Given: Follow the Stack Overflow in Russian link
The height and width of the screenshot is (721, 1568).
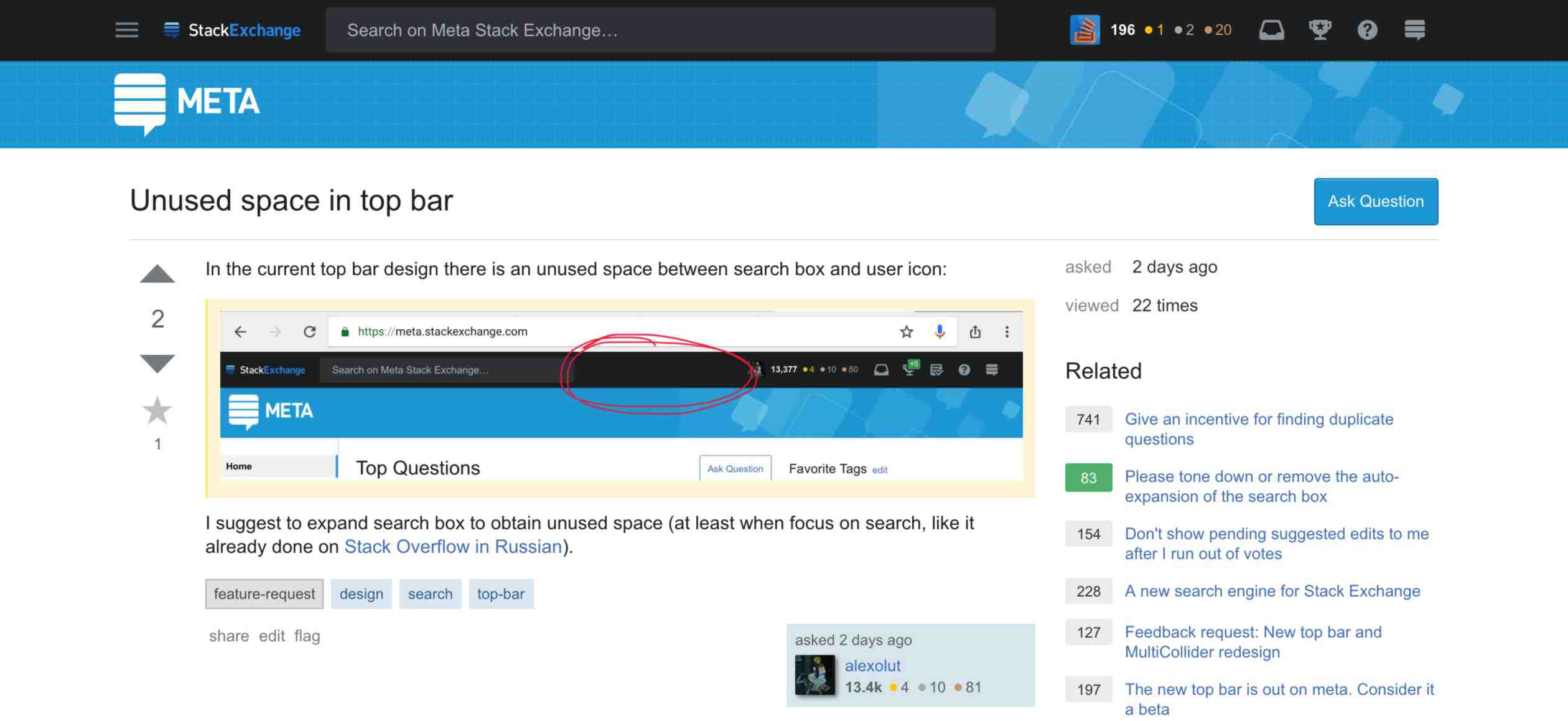Looking at the screenshot, I should coord(453,546).
